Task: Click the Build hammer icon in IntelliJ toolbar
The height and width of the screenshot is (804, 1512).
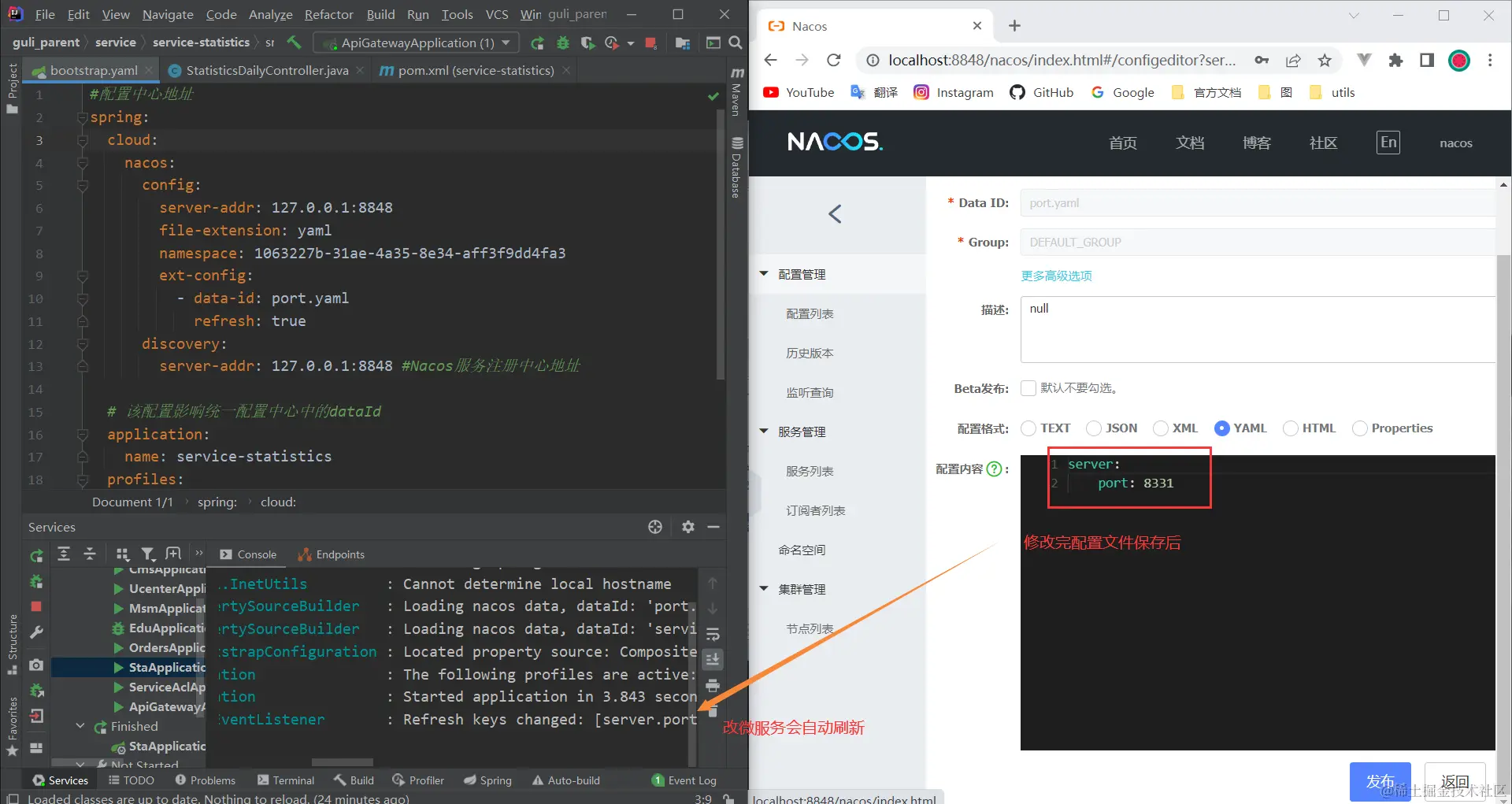Action: point(294,43)
